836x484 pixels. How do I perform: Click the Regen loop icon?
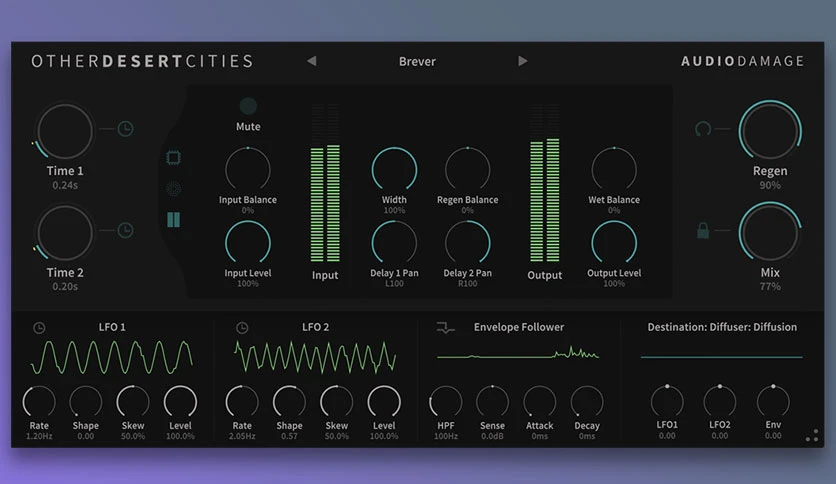tap(703, 128)
